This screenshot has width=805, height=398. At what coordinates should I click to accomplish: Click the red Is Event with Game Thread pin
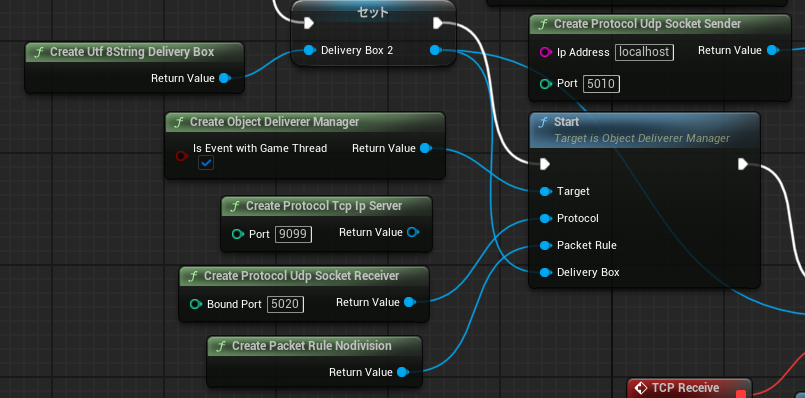pos(182,156)
